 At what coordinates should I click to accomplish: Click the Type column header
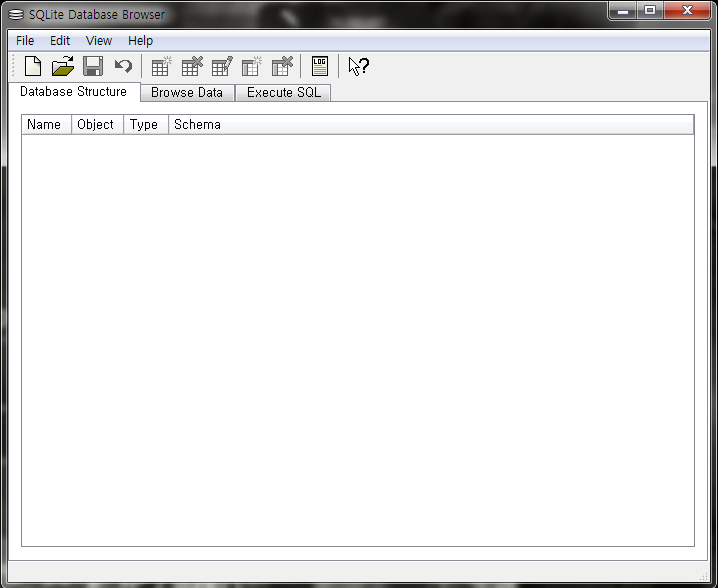[146, 125]
